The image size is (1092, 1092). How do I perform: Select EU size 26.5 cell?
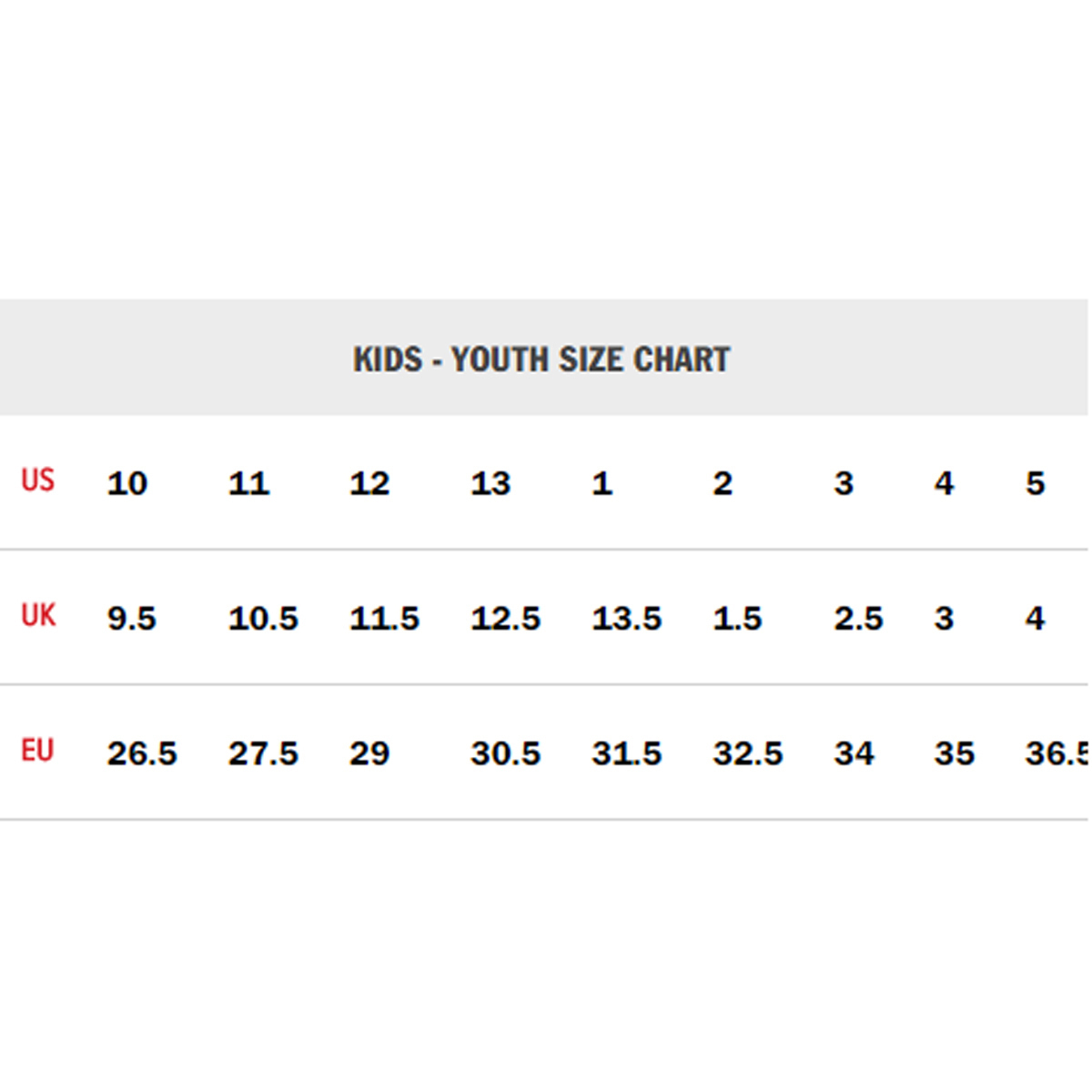pyautogui.click(x=142, y=753)
